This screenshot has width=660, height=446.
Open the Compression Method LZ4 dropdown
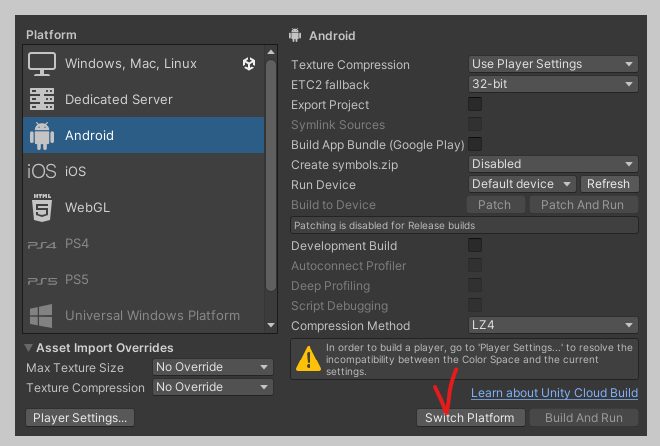tap(553, 325)
